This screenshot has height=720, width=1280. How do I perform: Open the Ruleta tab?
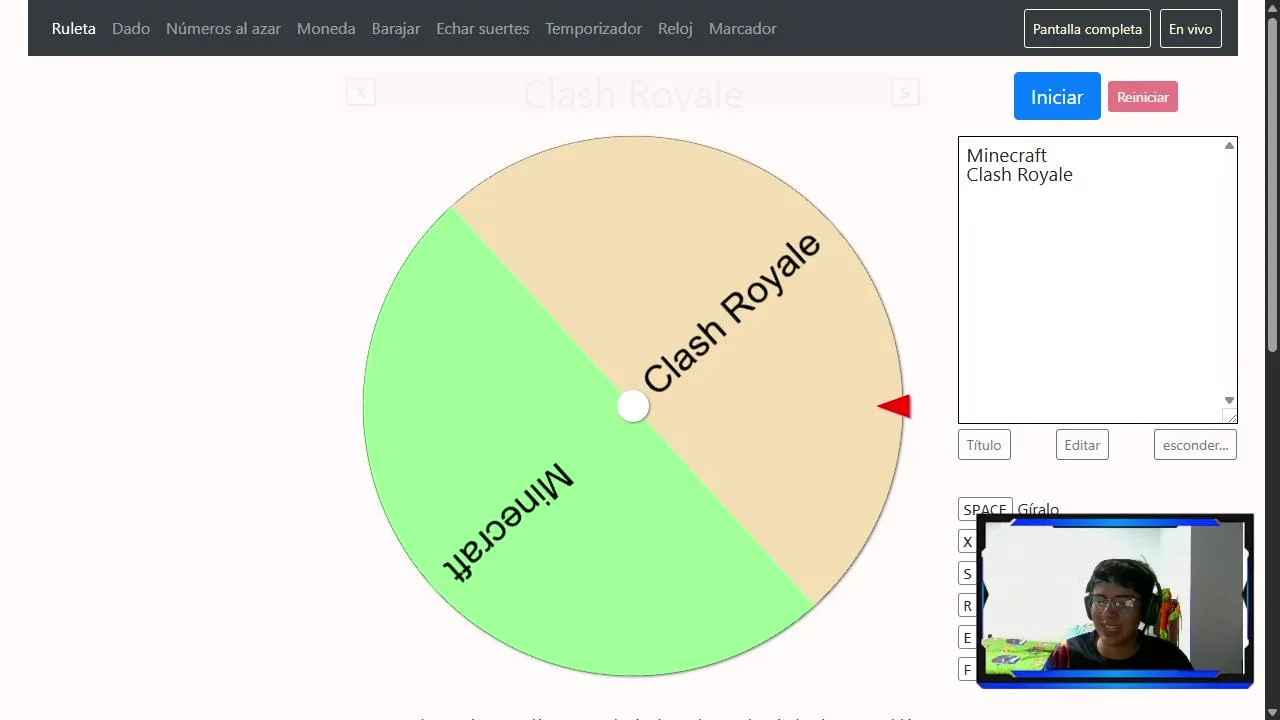pyautogui.click(x=74, y=29)
